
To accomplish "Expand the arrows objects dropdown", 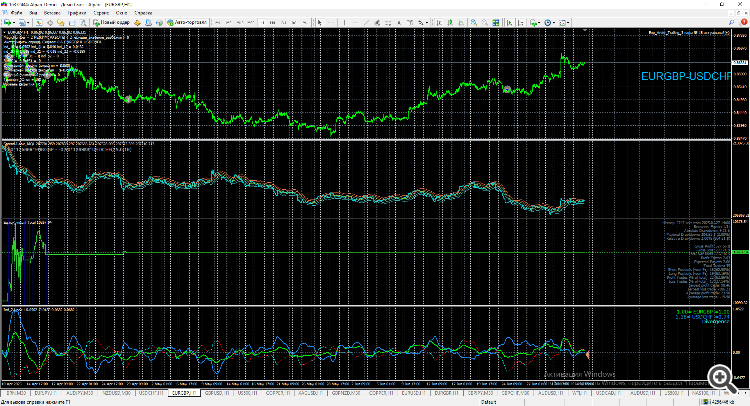I will point(427,22).
